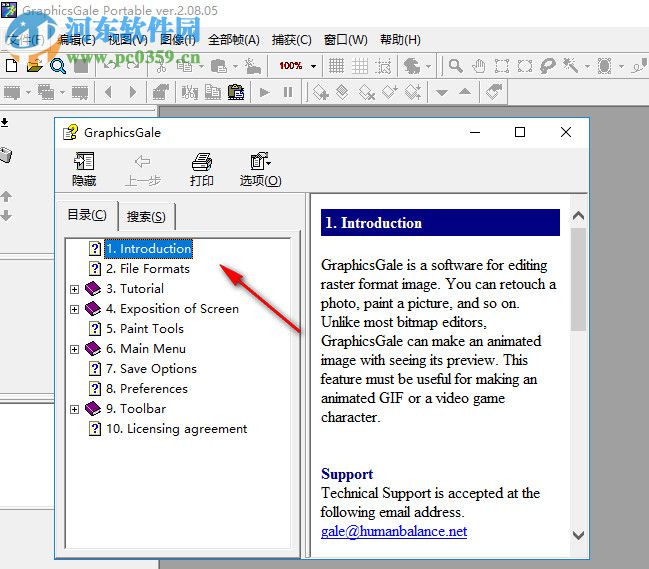Open a file using the folder icon
Screen dimensions: 649x569
coord(35,65)
